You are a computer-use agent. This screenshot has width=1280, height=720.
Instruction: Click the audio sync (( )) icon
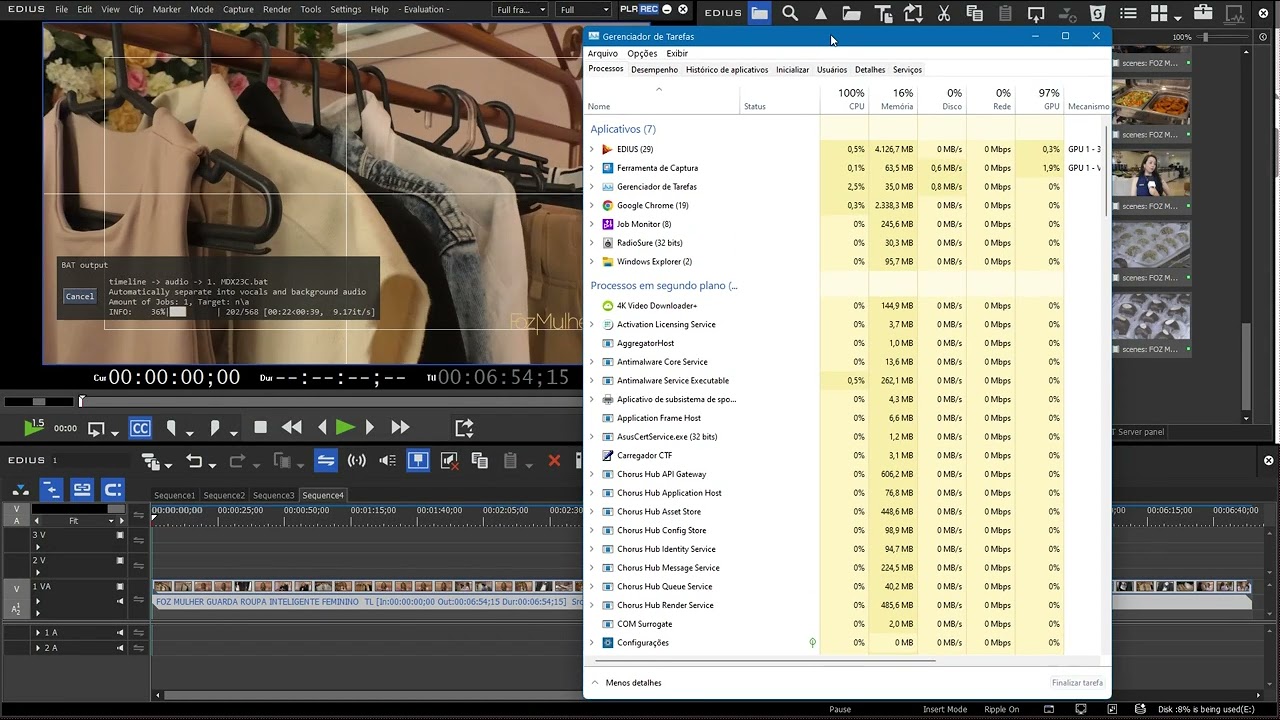[357, 460]
